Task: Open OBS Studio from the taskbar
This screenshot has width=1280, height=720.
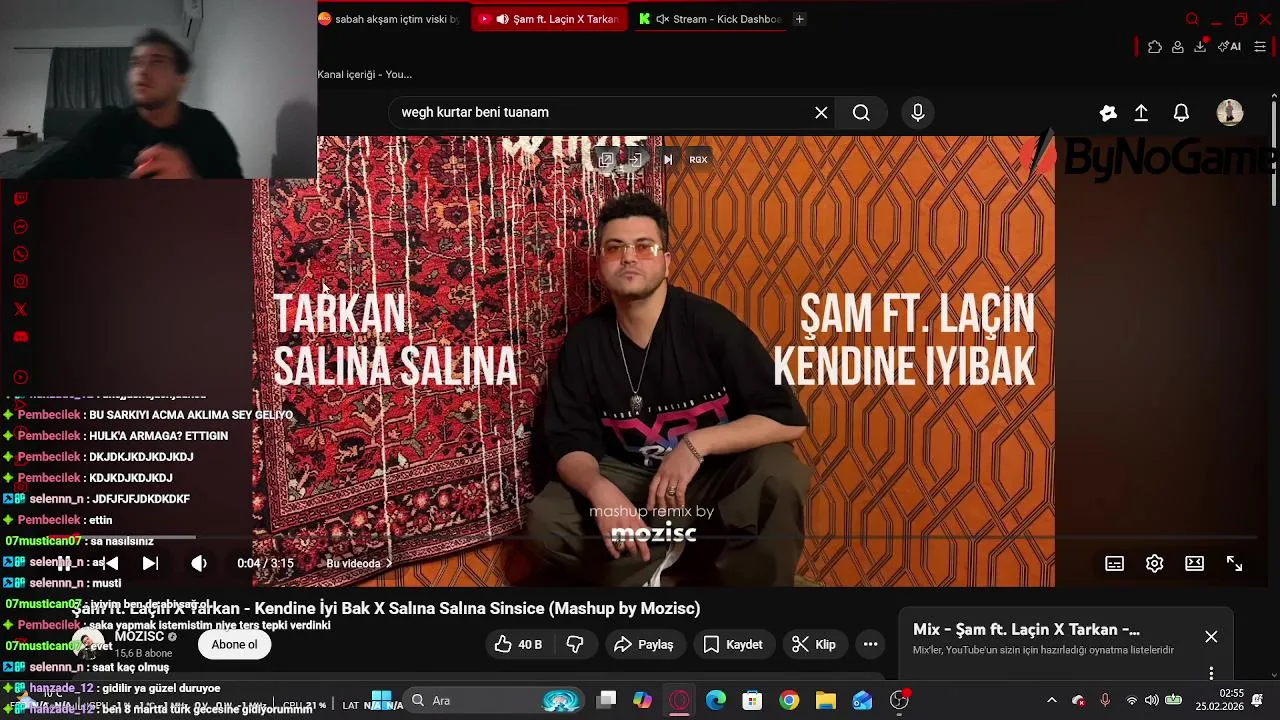Action: point(899,701)
